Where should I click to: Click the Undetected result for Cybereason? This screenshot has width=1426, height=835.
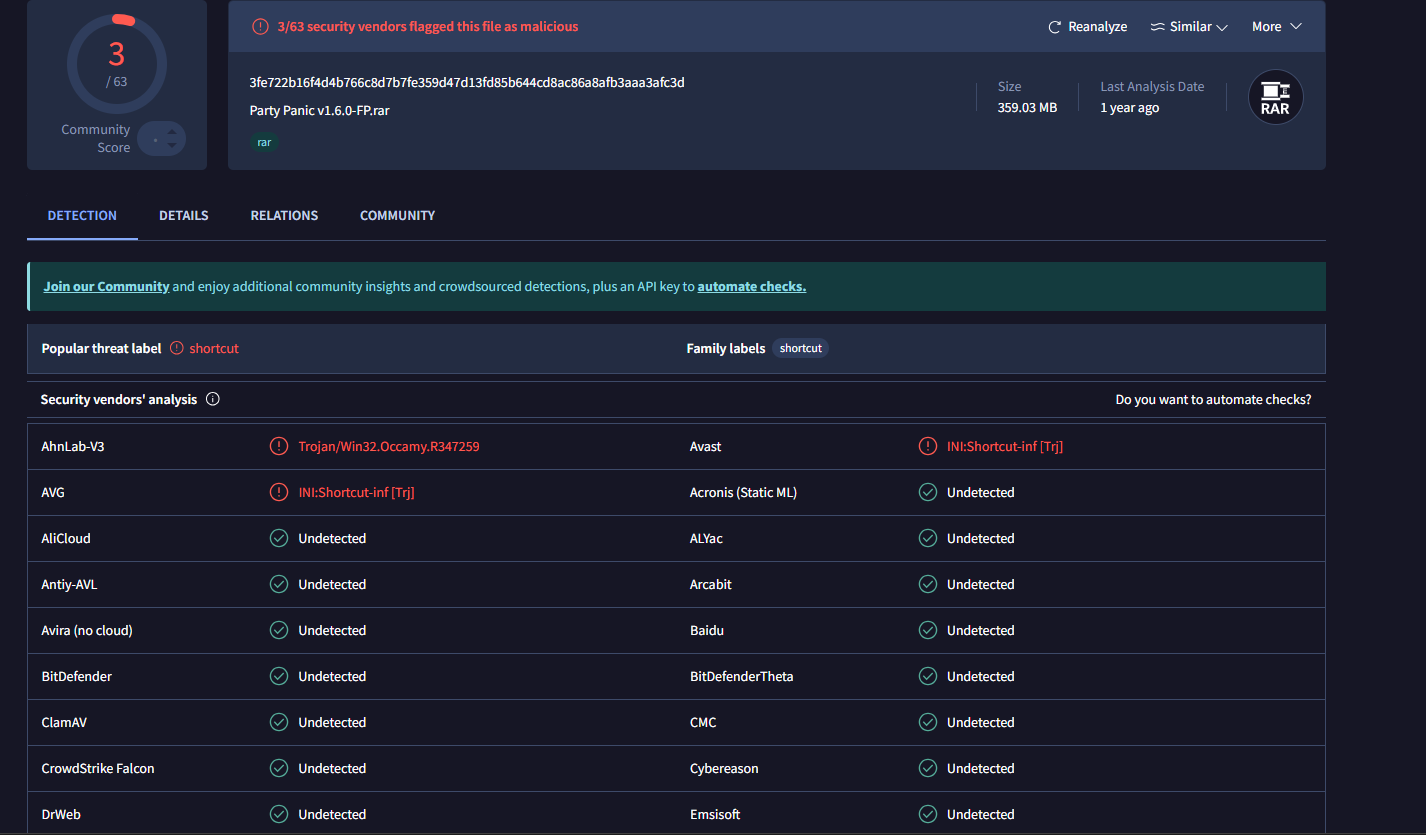pyautogui.click(x=981, y=768)
